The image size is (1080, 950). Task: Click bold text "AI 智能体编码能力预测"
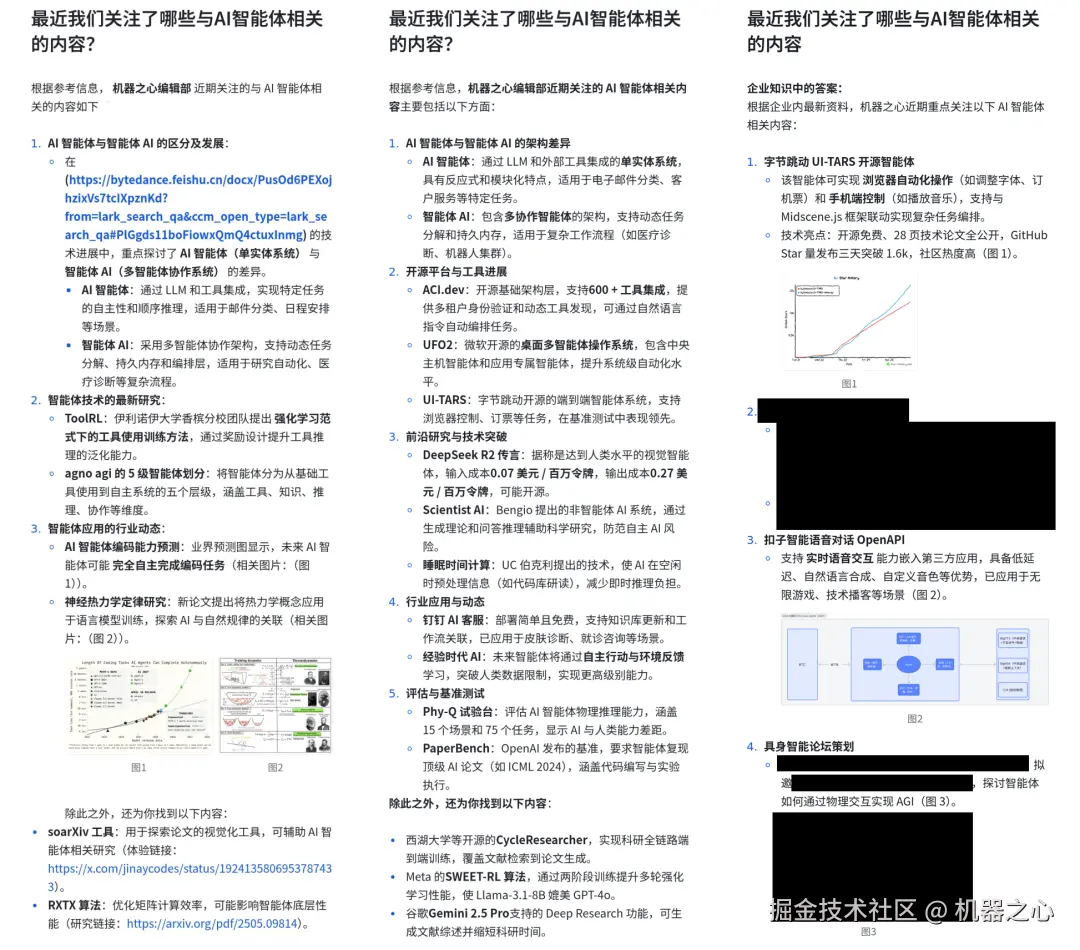pyautogui.click(x=122, y=547)
